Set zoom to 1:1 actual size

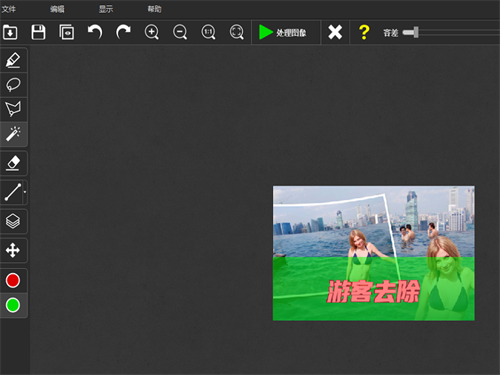pos(208,32)
